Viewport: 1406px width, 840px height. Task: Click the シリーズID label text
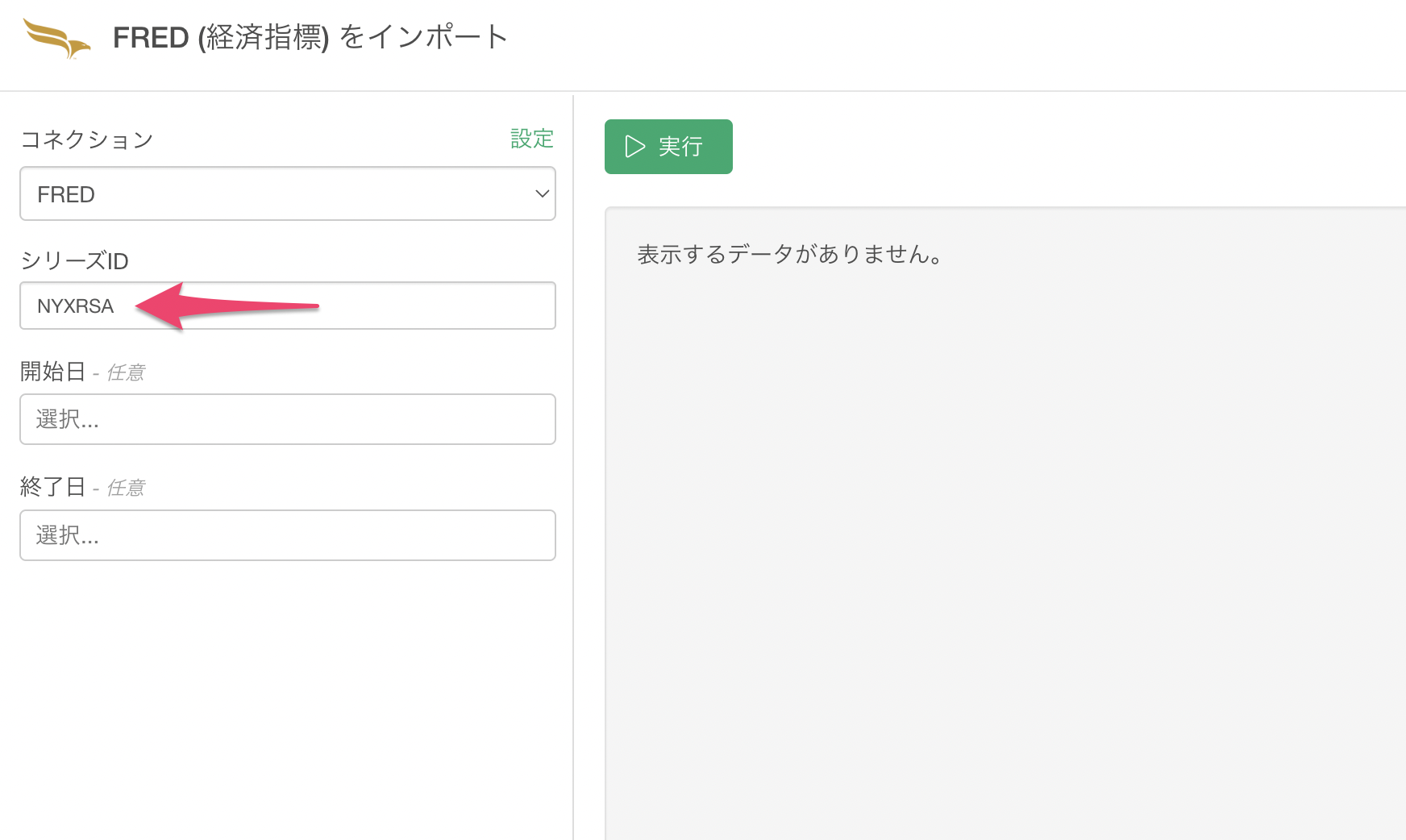pyautogui.click(x=74, y=261)
